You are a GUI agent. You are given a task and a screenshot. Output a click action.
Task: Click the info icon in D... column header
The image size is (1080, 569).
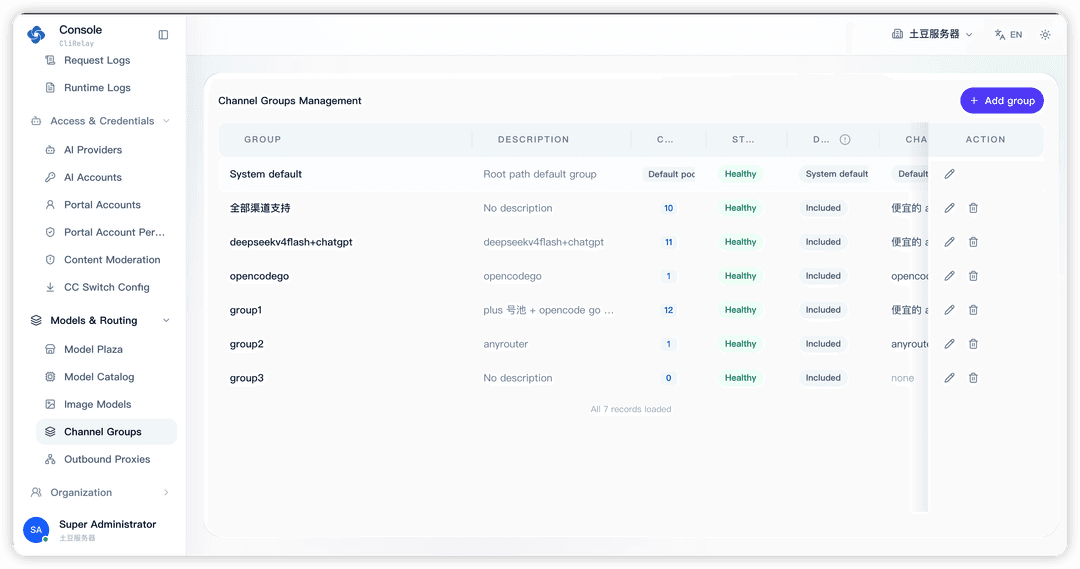click(845, 139)
